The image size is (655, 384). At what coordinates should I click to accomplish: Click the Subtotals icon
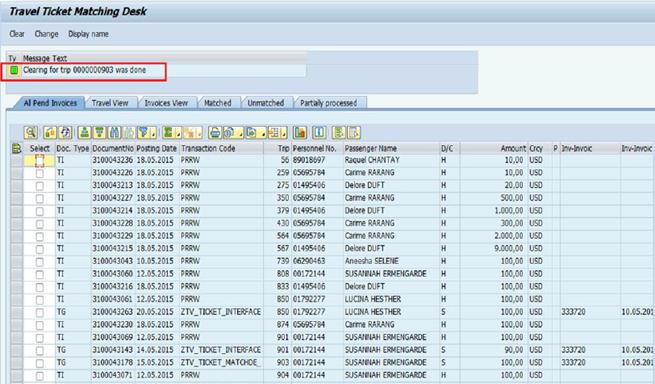point(190,132)
